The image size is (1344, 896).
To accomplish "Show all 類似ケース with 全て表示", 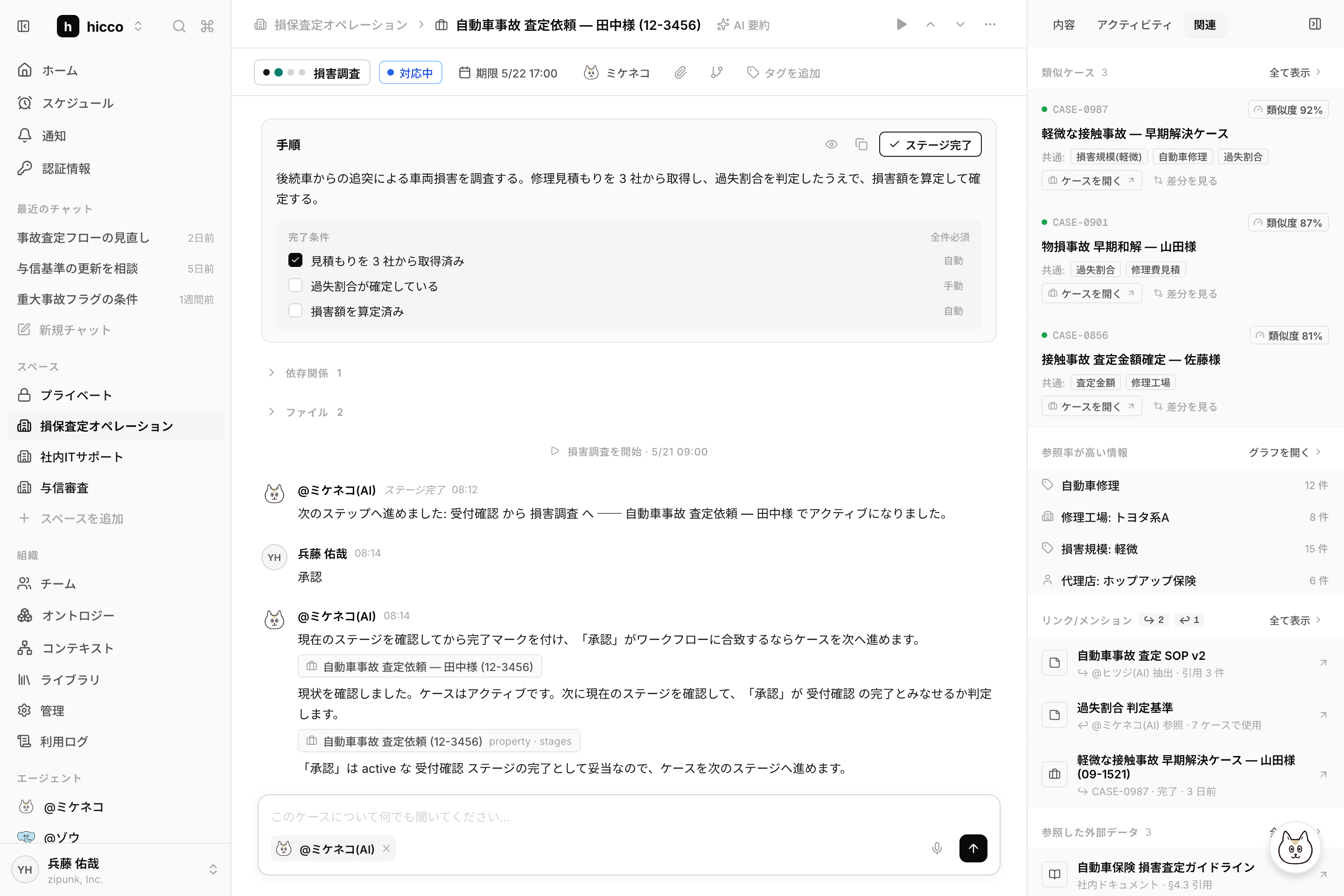I will point(1294,73).
